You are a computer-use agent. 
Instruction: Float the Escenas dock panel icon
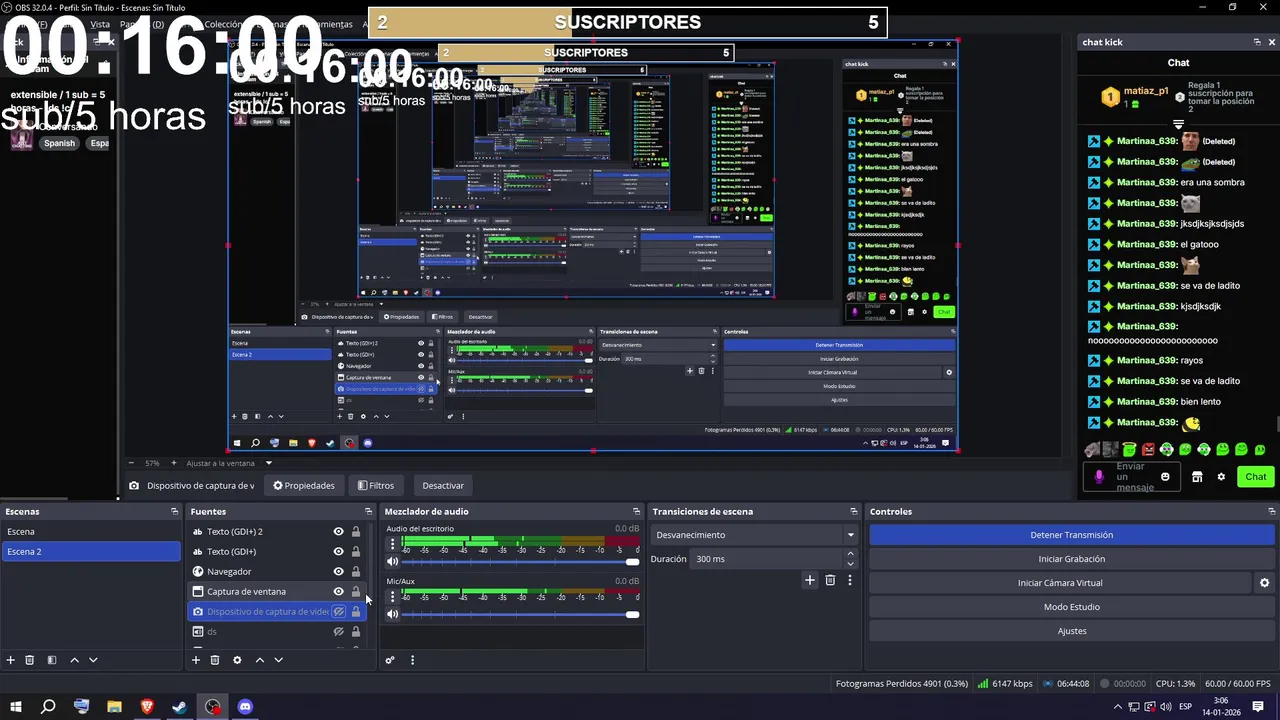coord(174,512)
